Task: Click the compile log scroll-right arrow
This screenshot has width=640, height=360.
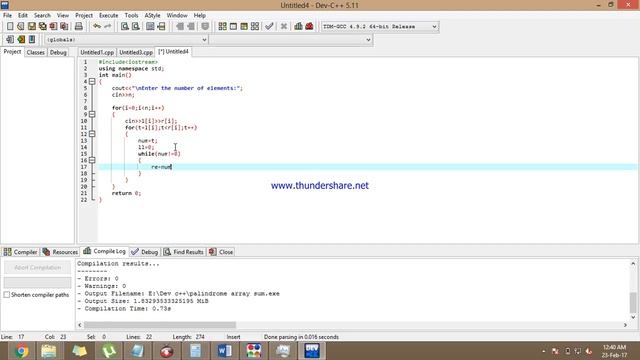Action: (x=625, y=325)
